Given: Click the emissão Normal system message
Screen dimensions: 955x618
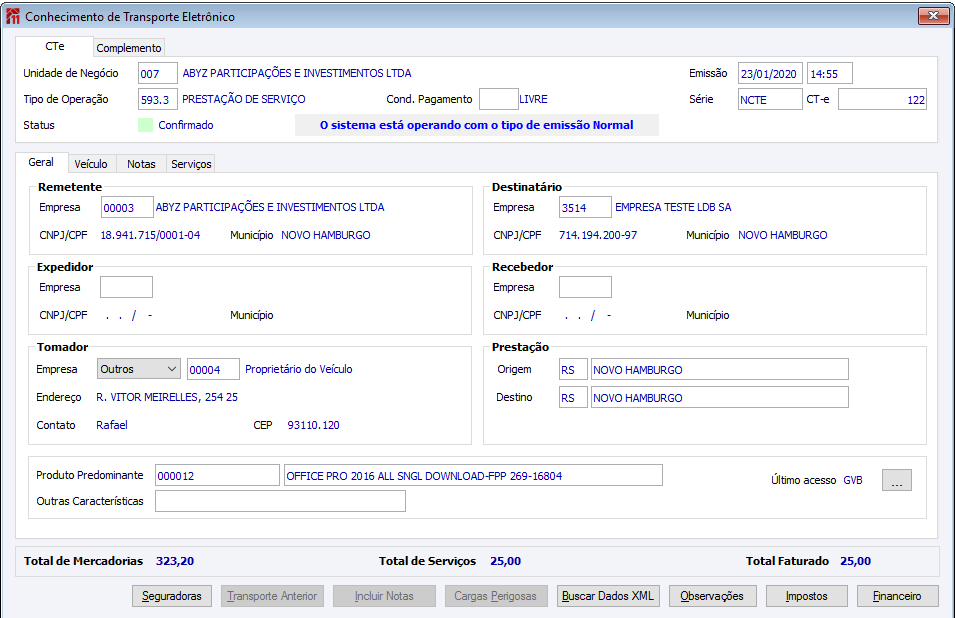Looking at the screenshot, I should click(476, 125).
